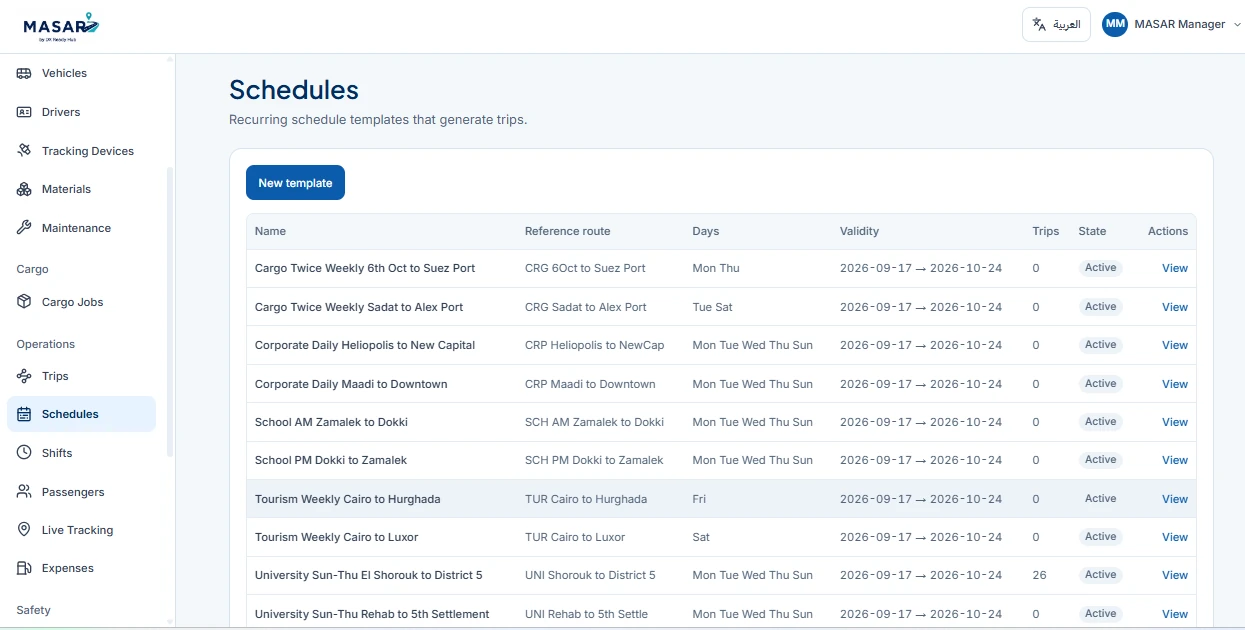Click the Shifts clock icon

coord(24,453)
